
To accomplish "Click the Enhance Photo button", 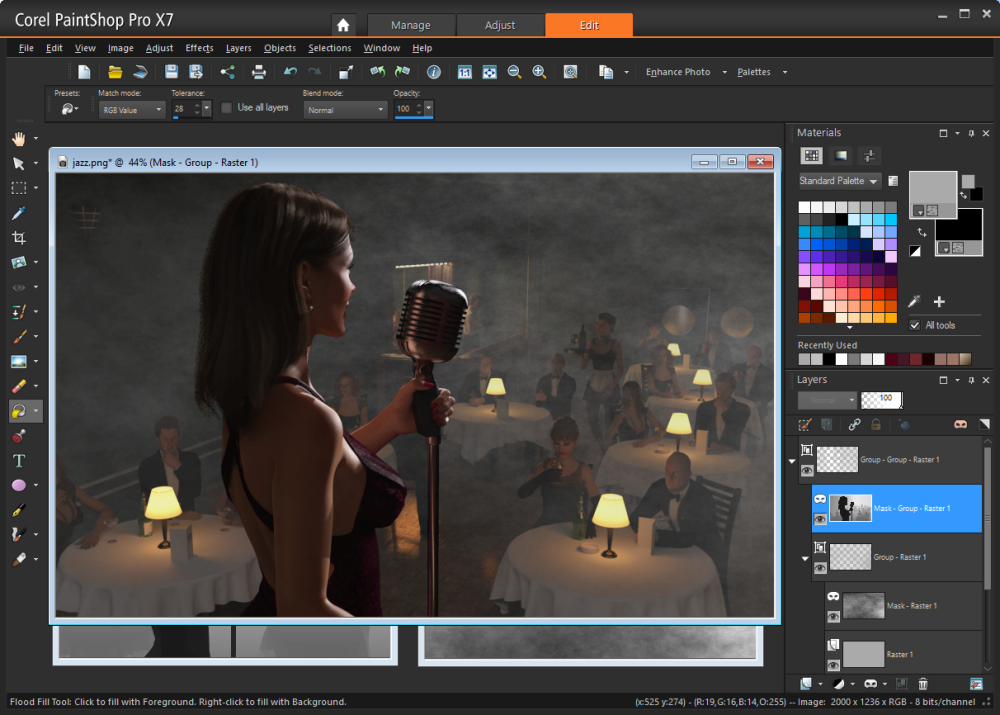I will (678, 72).
